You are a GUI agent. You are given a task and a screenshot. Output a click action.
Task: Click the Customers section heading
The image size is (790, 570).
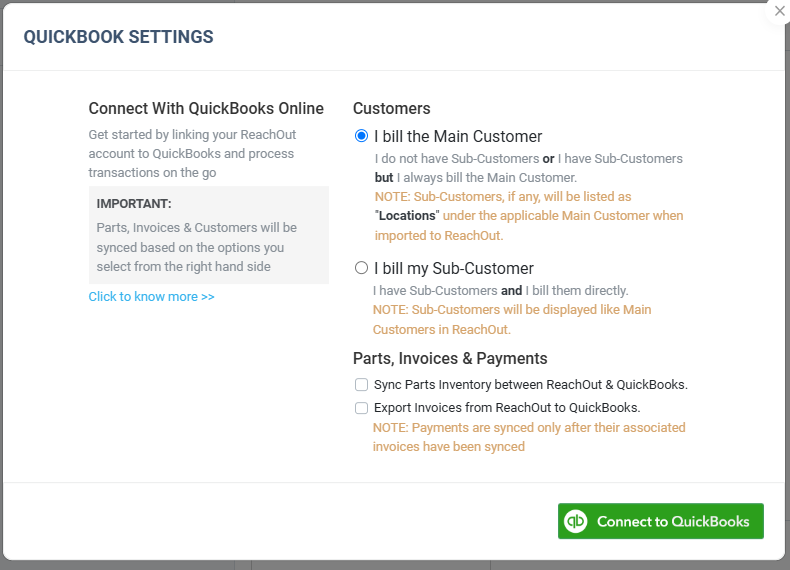pos(391,108)
